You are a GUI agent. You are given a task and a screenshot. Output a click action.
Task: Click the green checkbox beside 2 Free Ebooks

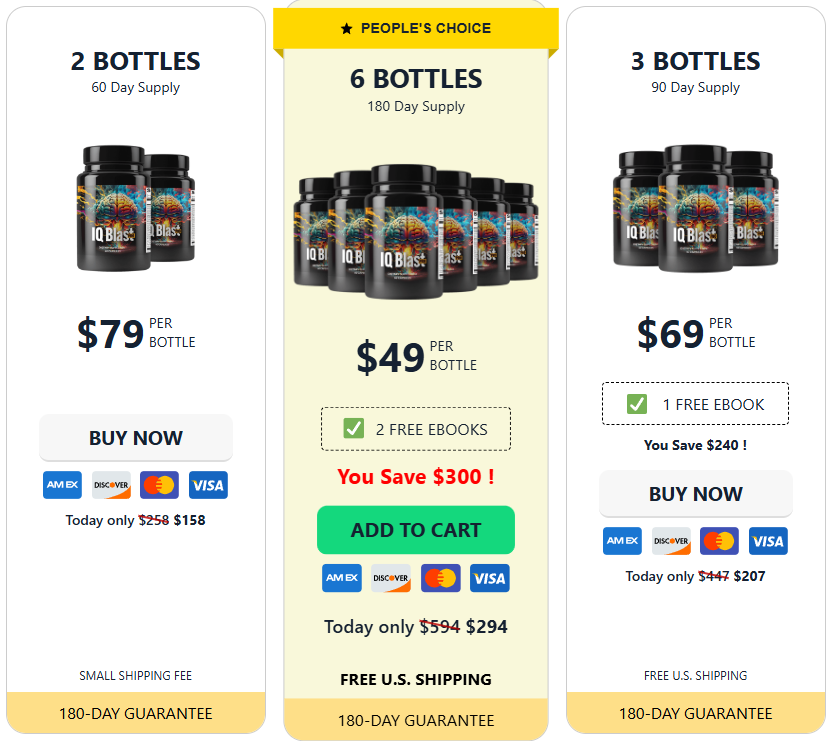pos(353,428)
